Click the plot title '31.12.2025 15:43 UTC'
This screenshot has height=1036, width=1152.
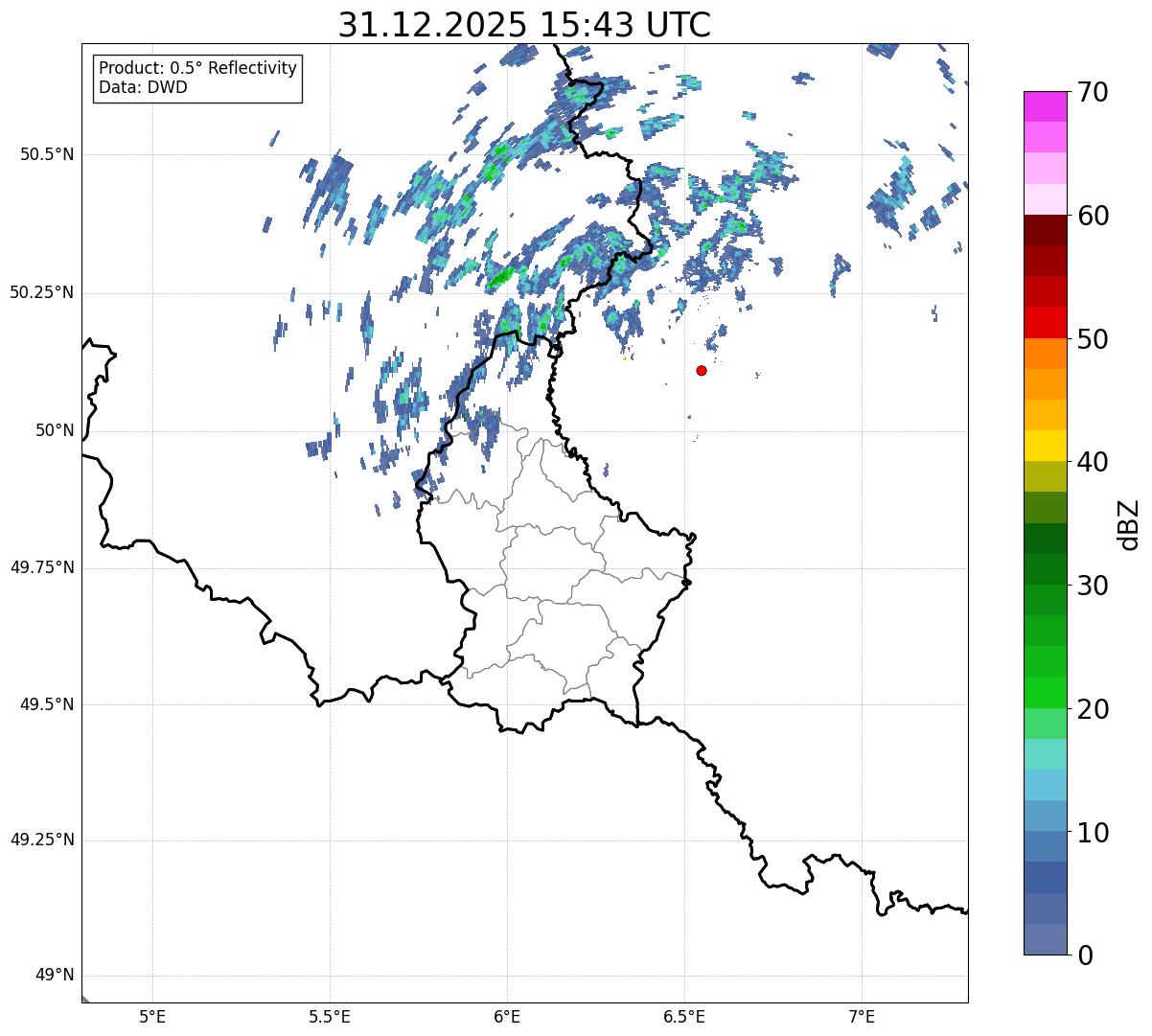(524, 25)
